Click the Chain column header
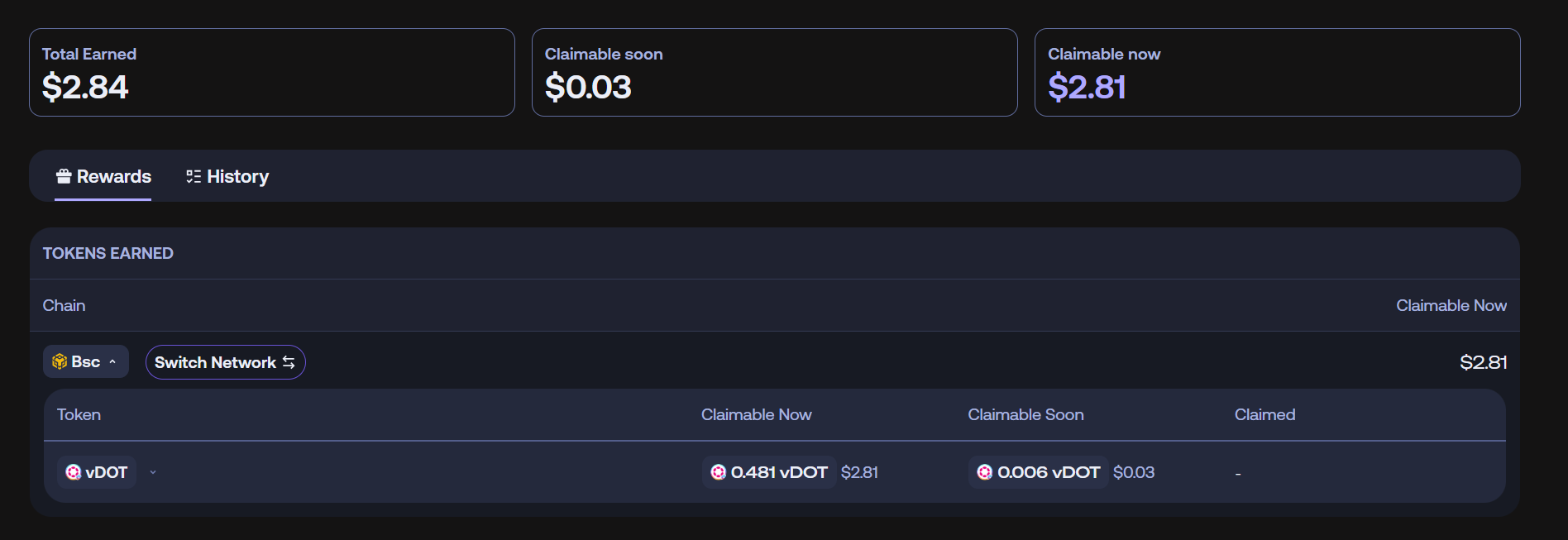1568x540 pixels. (x=64, y=305)
